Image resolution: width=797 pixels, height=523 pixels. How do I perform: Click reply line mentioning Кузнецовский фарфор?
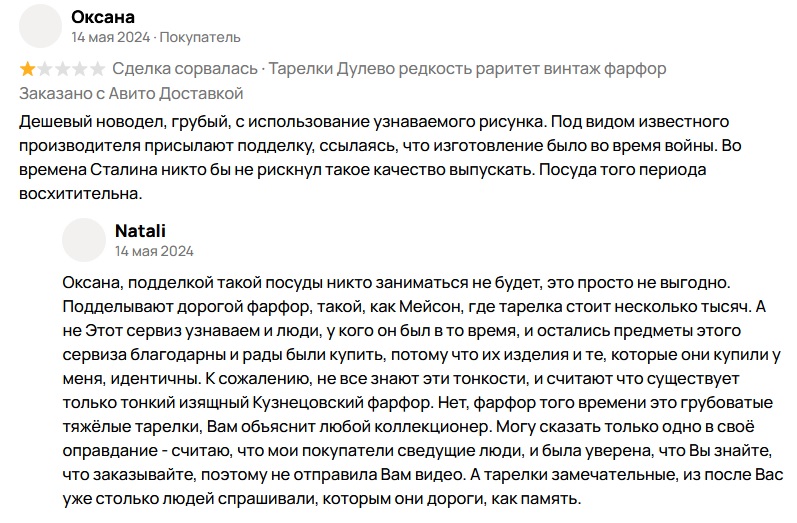click(418, 403)
